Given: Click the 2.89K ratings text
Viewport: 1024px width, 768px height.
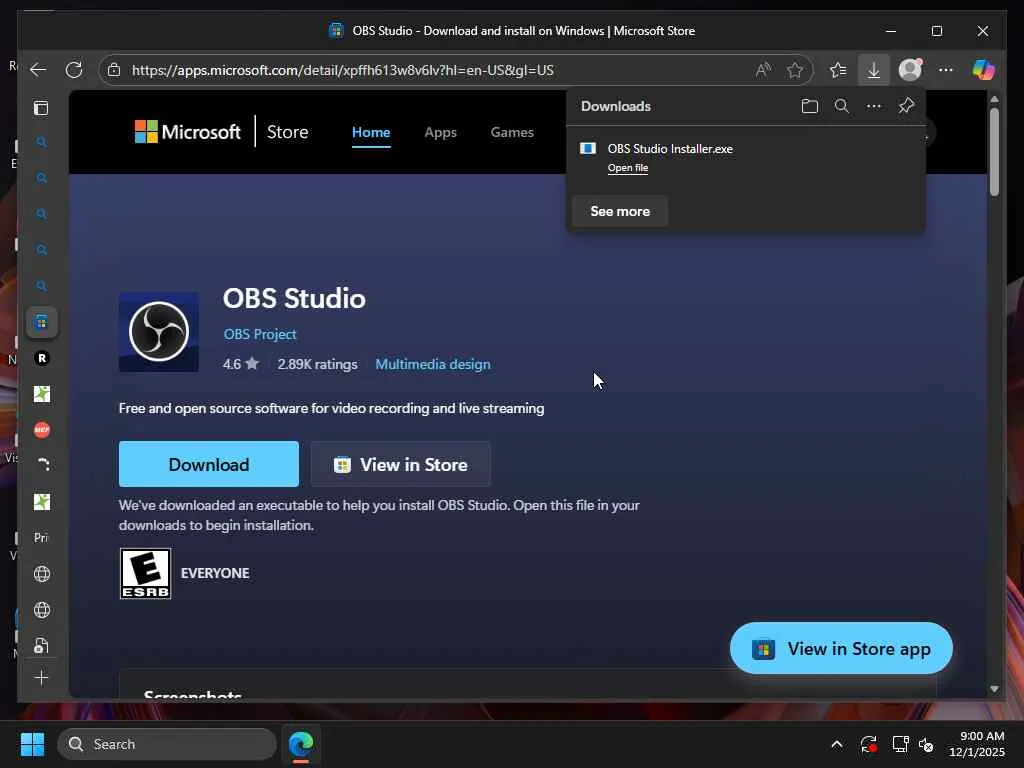Looking at the screenshot, I should coord(317,364).
